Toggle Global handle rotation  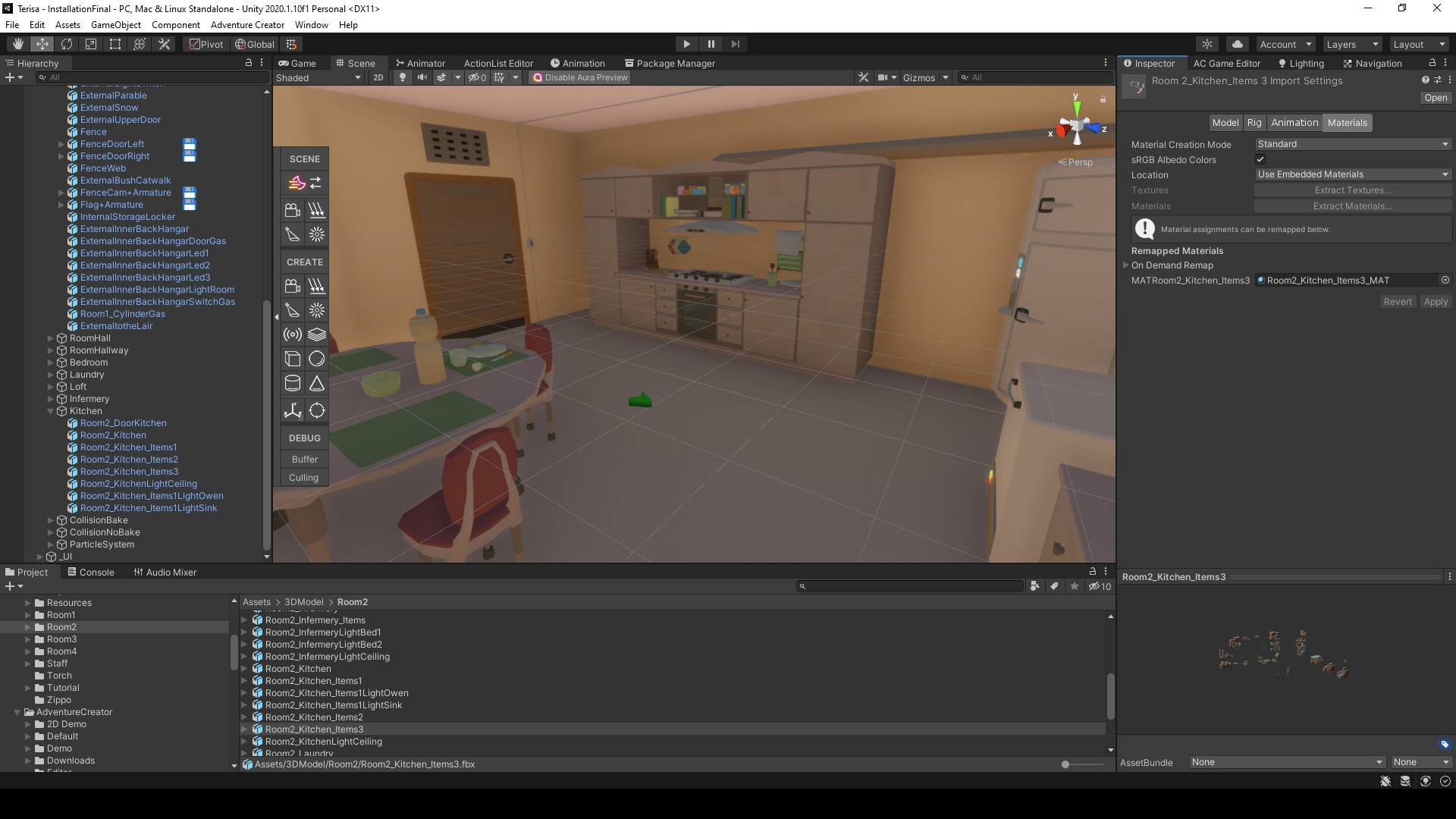[x=255, y=44]
